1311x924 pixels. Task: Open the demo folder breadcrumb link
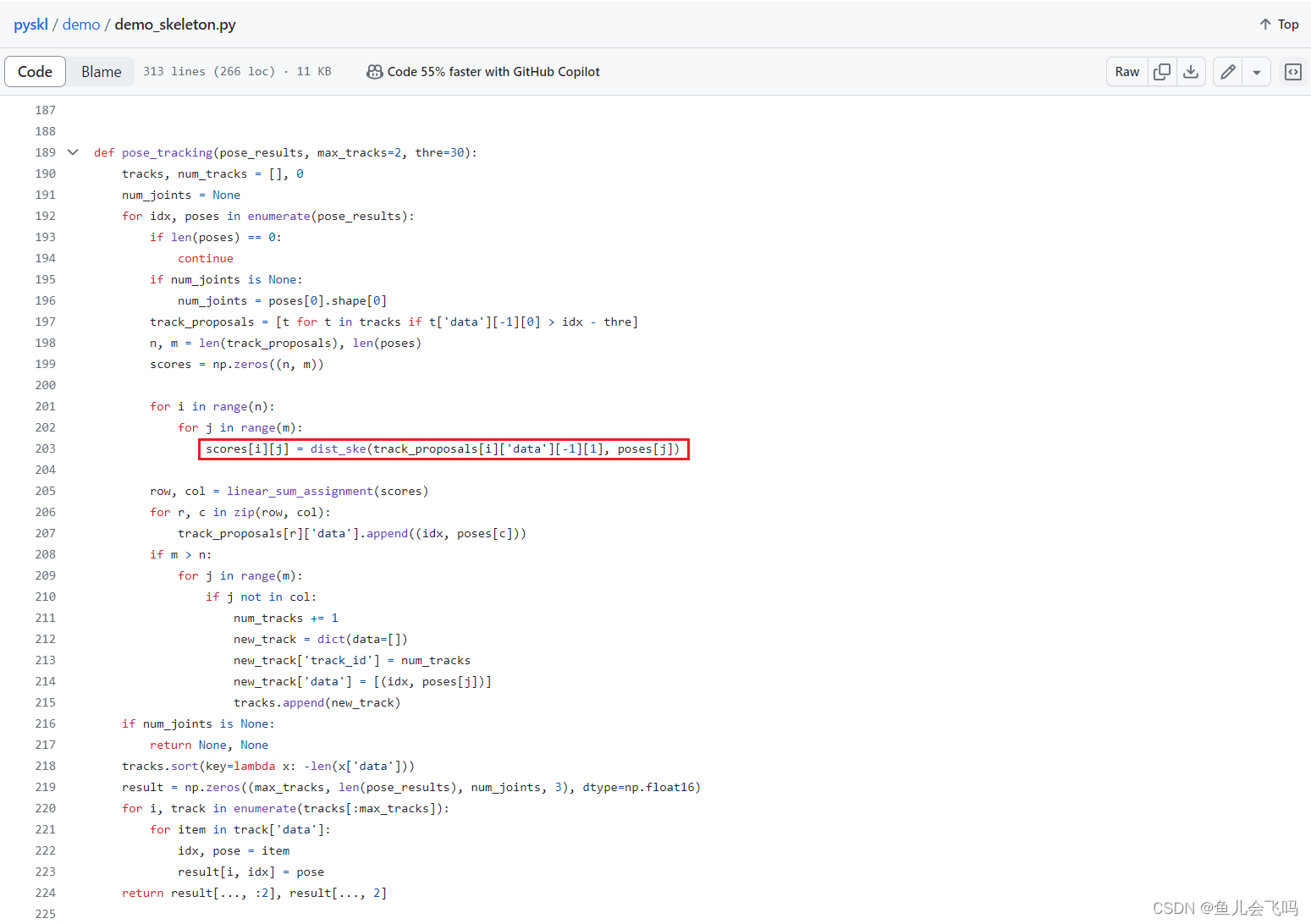pyautogui.click(x=80, y=24)
